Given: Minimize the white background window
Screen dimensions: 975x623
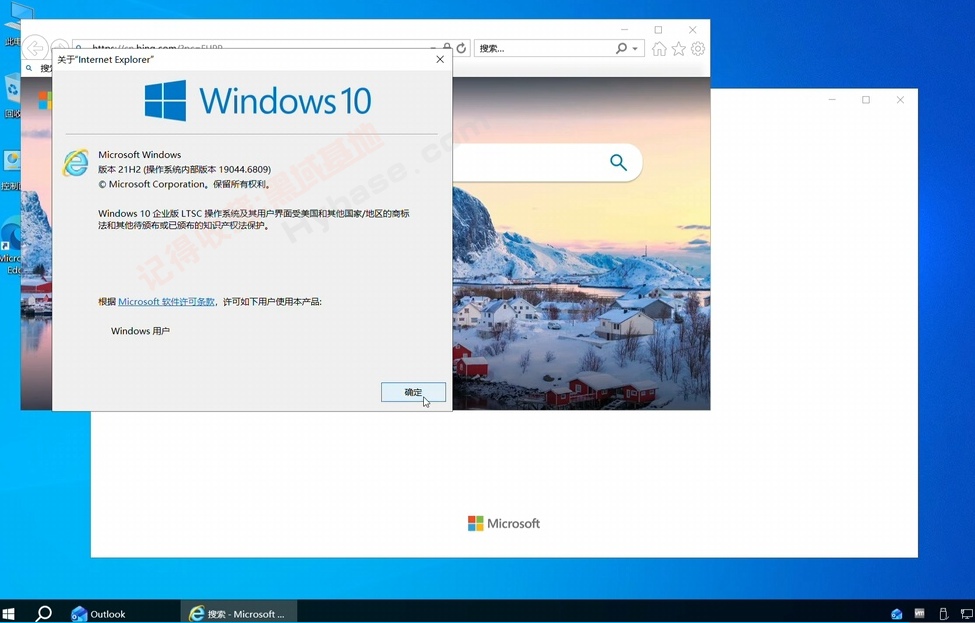Looking at the screenshot, I should pos(832,99).
